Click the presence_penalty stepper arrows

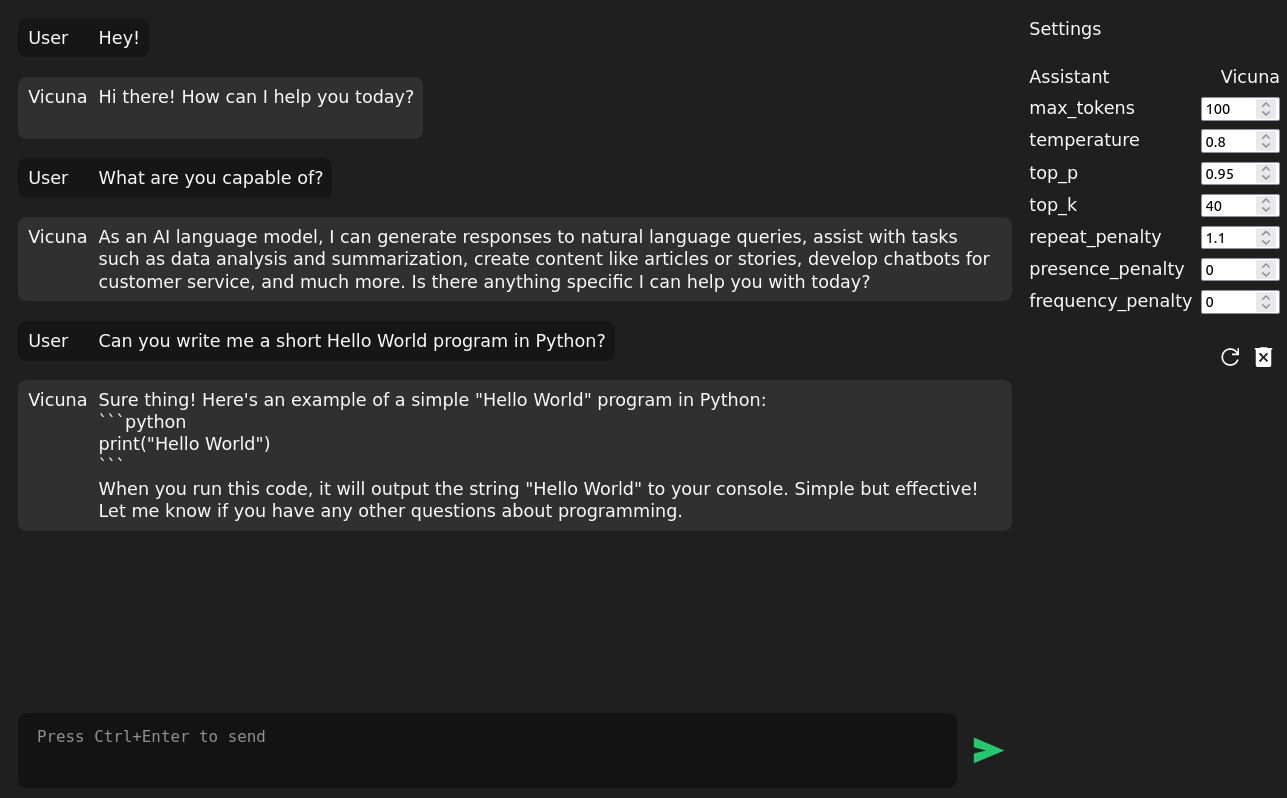coord(1266,269)
